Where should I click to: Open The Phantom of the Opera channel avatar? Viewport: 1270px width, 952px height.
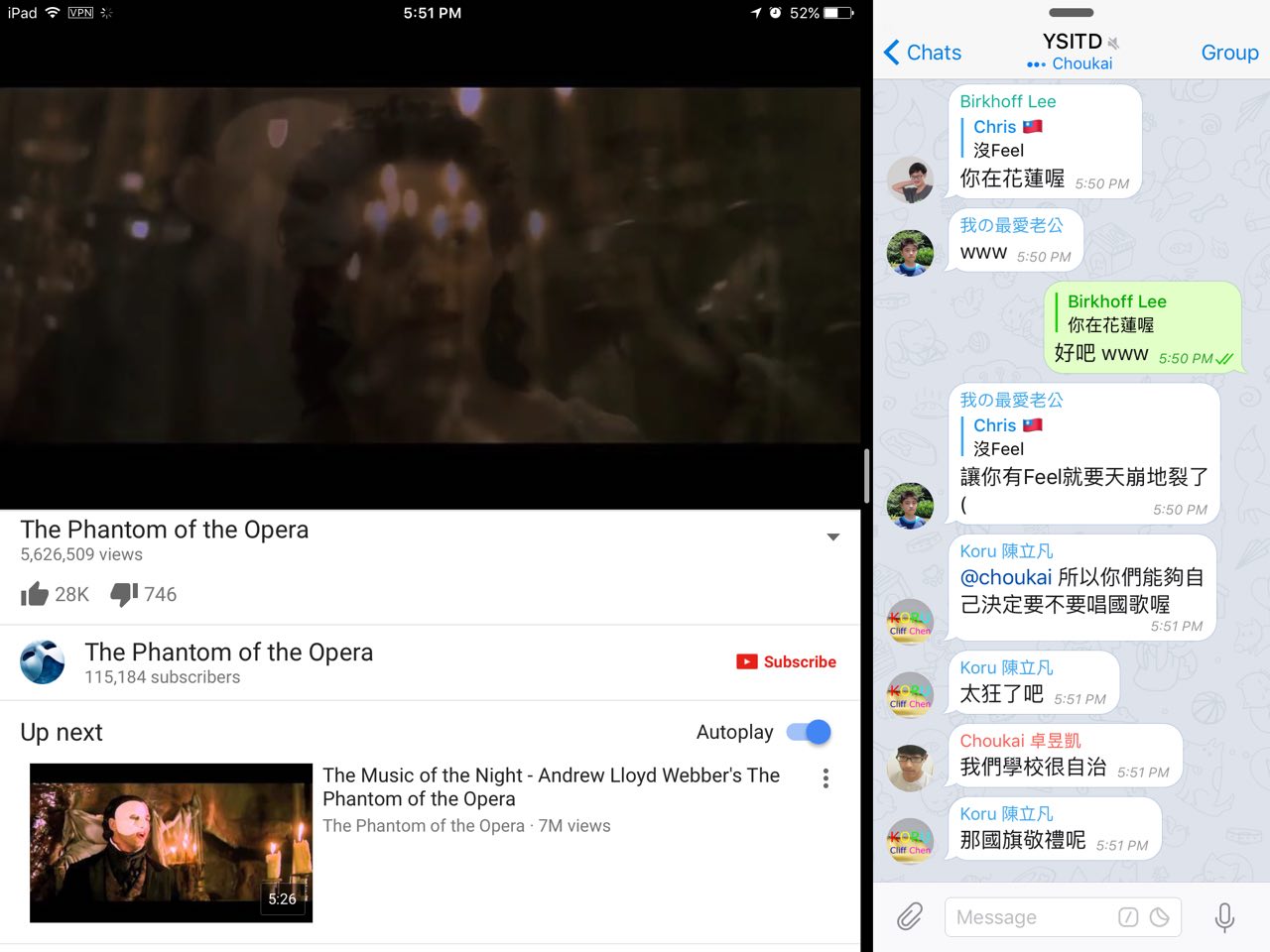(x=43, y=662)
